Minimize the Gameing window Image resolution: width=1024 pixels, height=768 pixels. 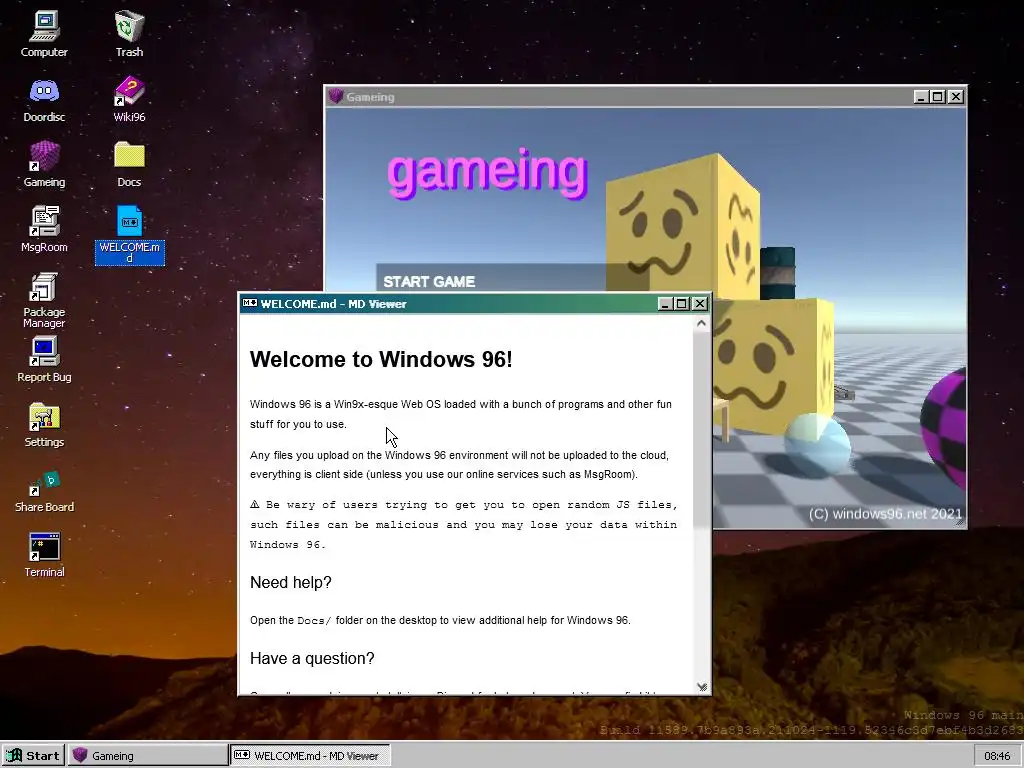[921, 97]
